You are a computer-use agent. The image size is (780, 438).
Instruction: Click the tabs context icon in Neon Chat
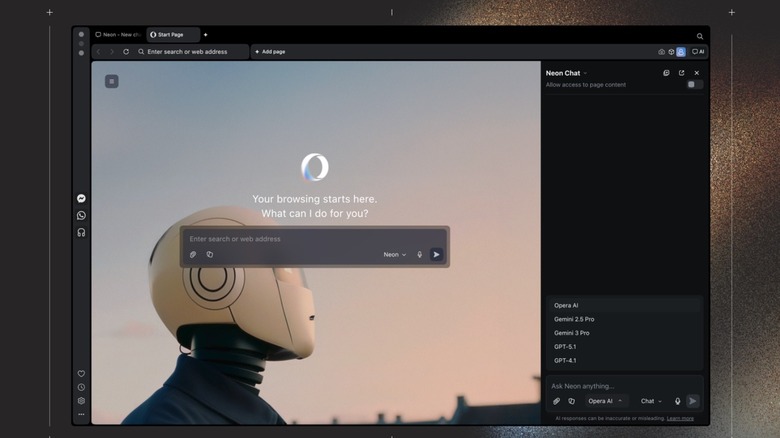pos(572,401)
